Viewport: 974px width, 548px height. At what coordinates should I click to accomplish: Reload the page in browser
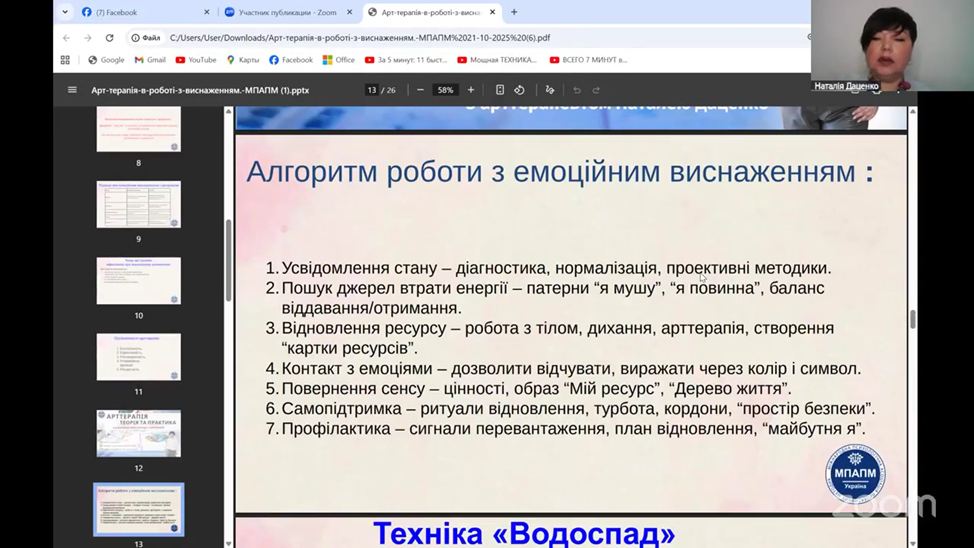[x=110, y=38]
